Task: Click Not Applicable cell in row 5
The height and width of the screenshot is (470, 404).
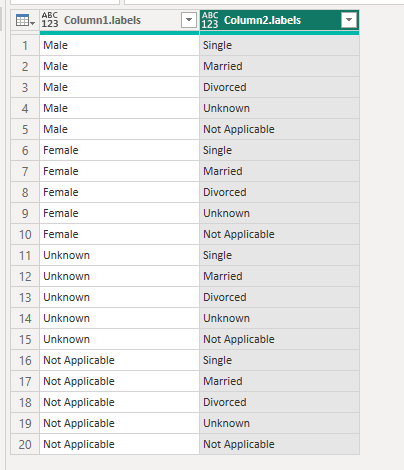Action: [x=279, y=129]
